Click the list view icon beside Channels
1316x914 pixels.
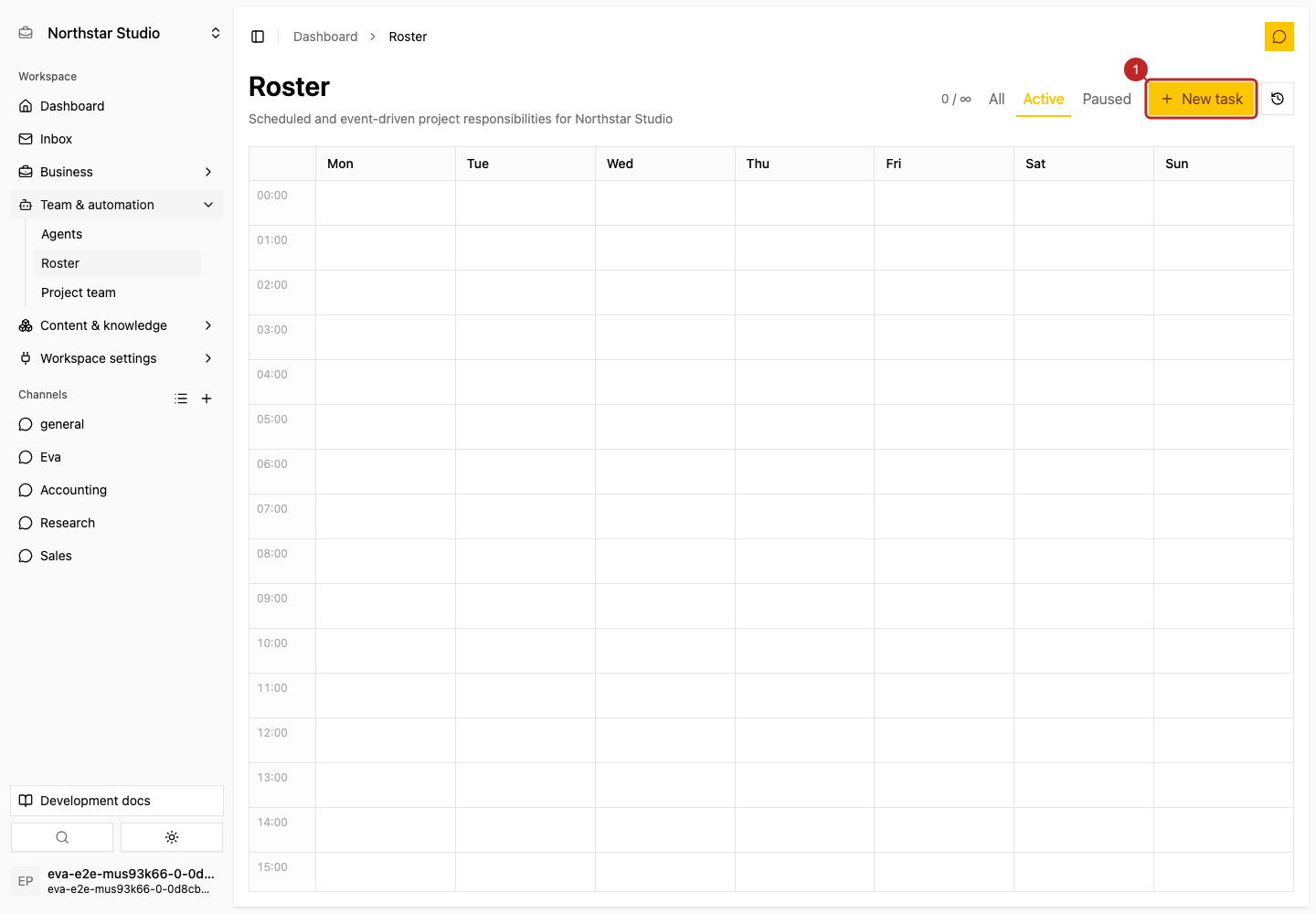pos(181,399)
